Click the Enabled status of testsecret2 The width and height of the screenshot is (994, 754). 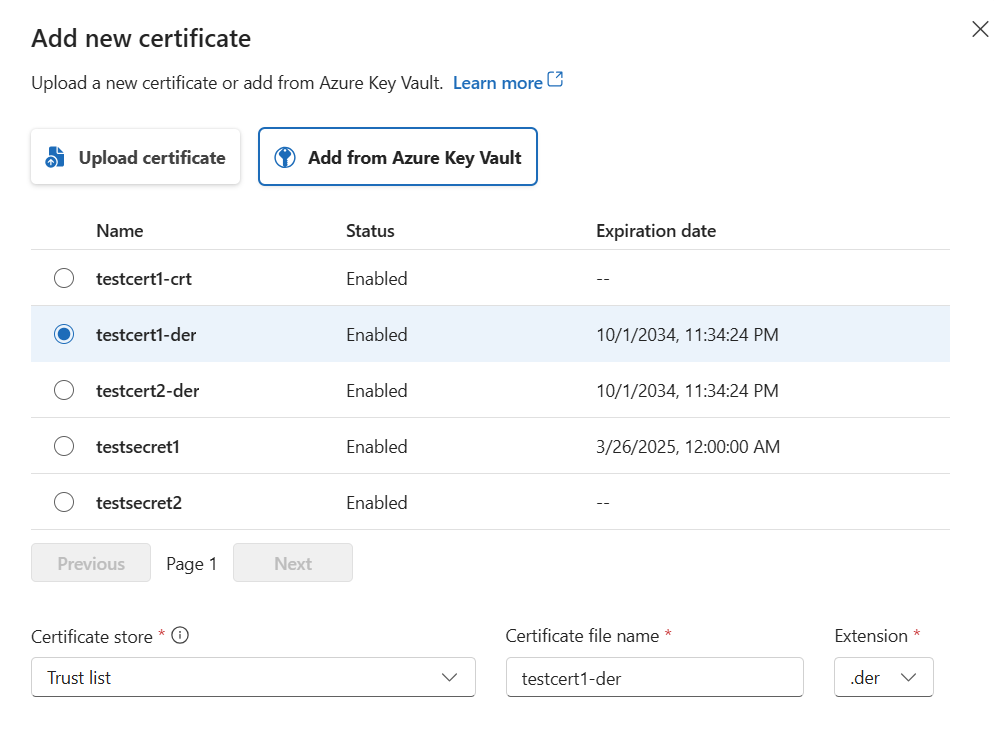[377, 503]
